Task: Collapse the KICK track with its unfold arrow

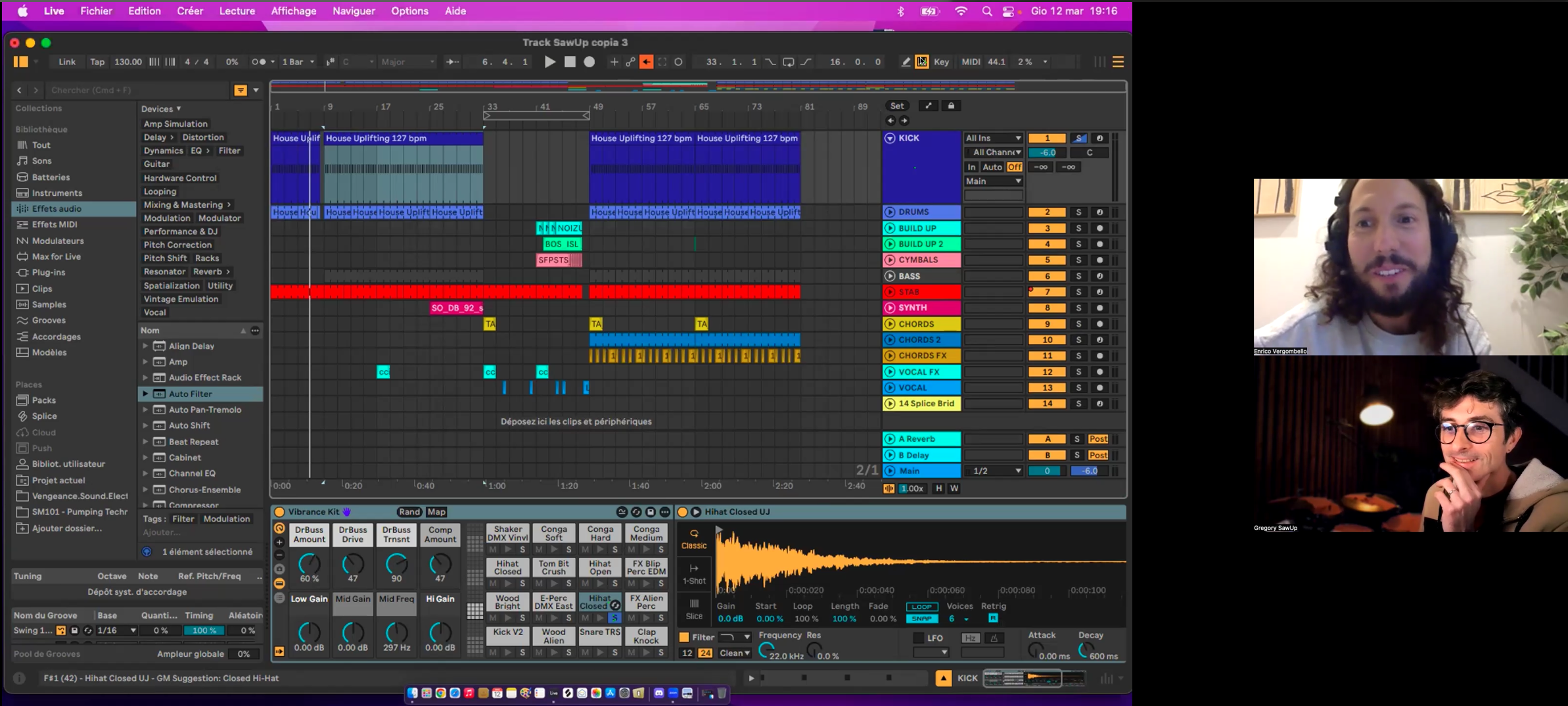Action: pos(890,138)
